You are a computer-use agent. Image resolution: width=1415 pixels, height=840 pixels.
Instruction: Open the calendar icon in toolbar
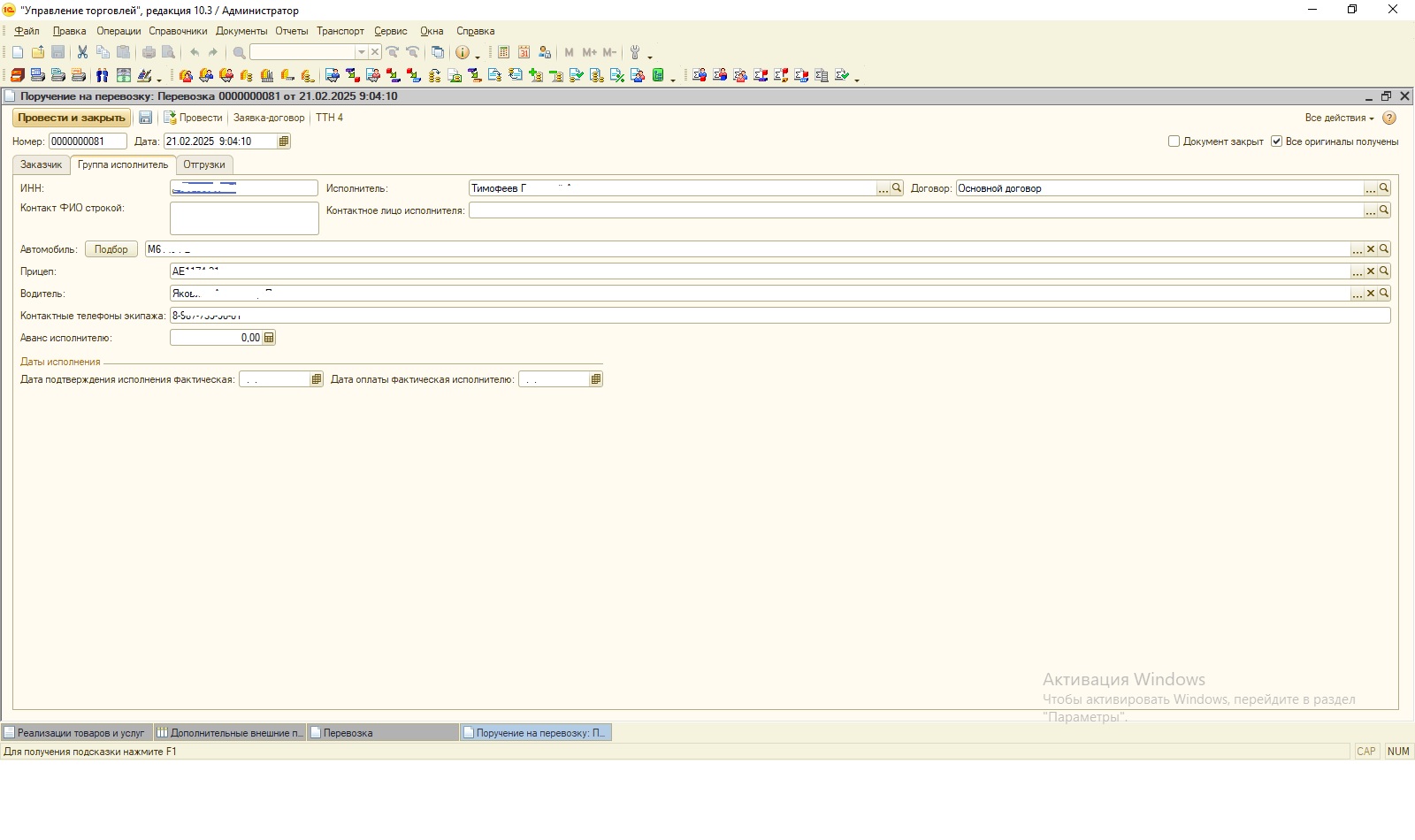click(x=524, y=52)
